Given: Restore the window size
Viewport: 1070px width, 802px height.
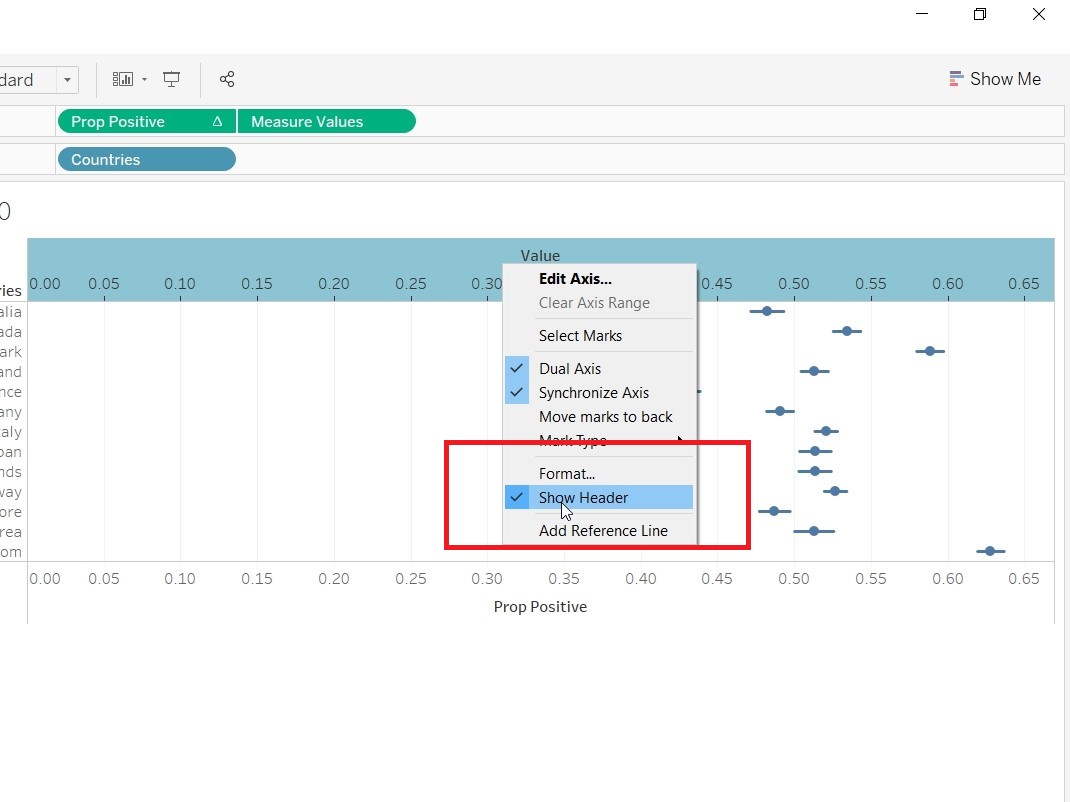Looking at the screenshot, I should [x=980, y=14].
